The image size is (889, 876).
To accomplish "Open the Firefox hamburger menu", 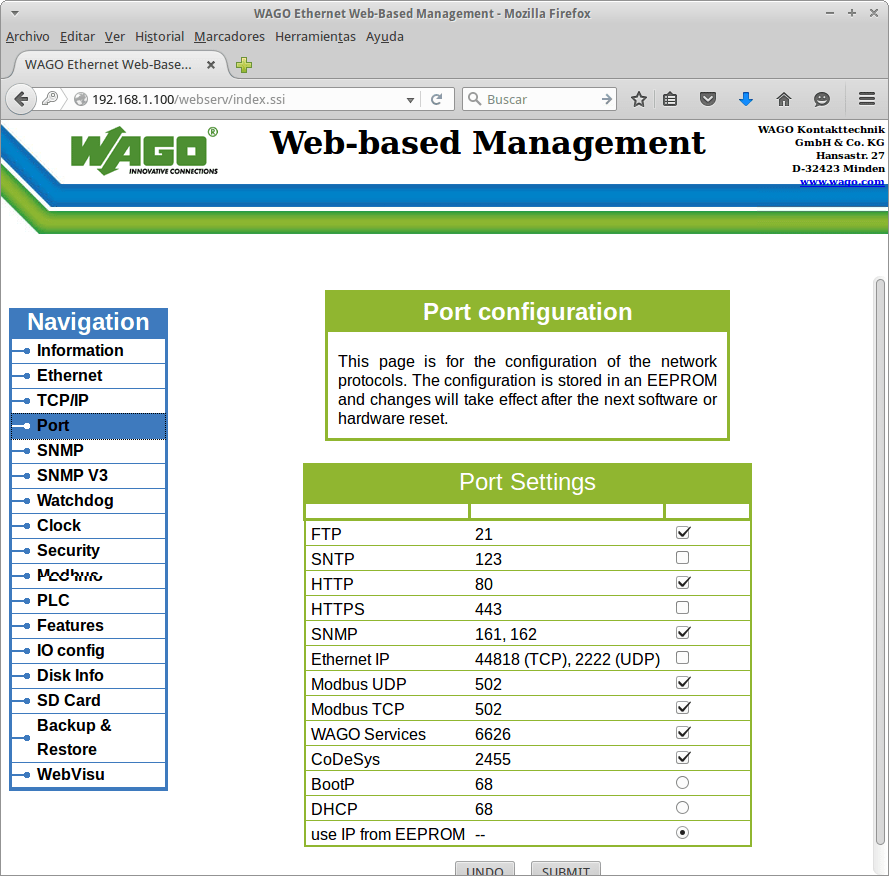I will pos(866,99).
